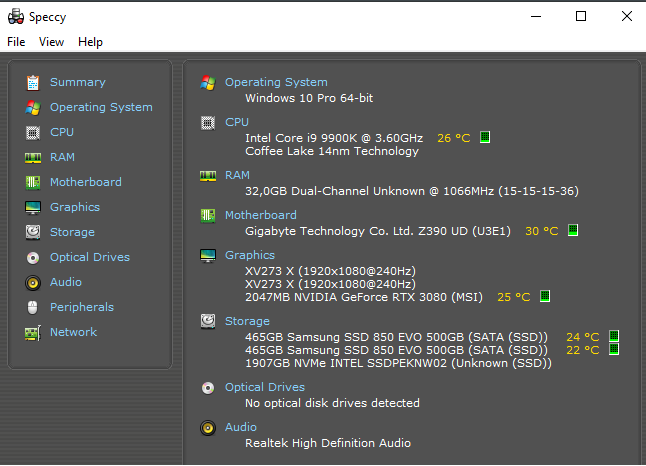The width and height of the screenshot is (646, 466).
Task: Click the CPU icon in the sidebar
Action: tap(33, 132)
